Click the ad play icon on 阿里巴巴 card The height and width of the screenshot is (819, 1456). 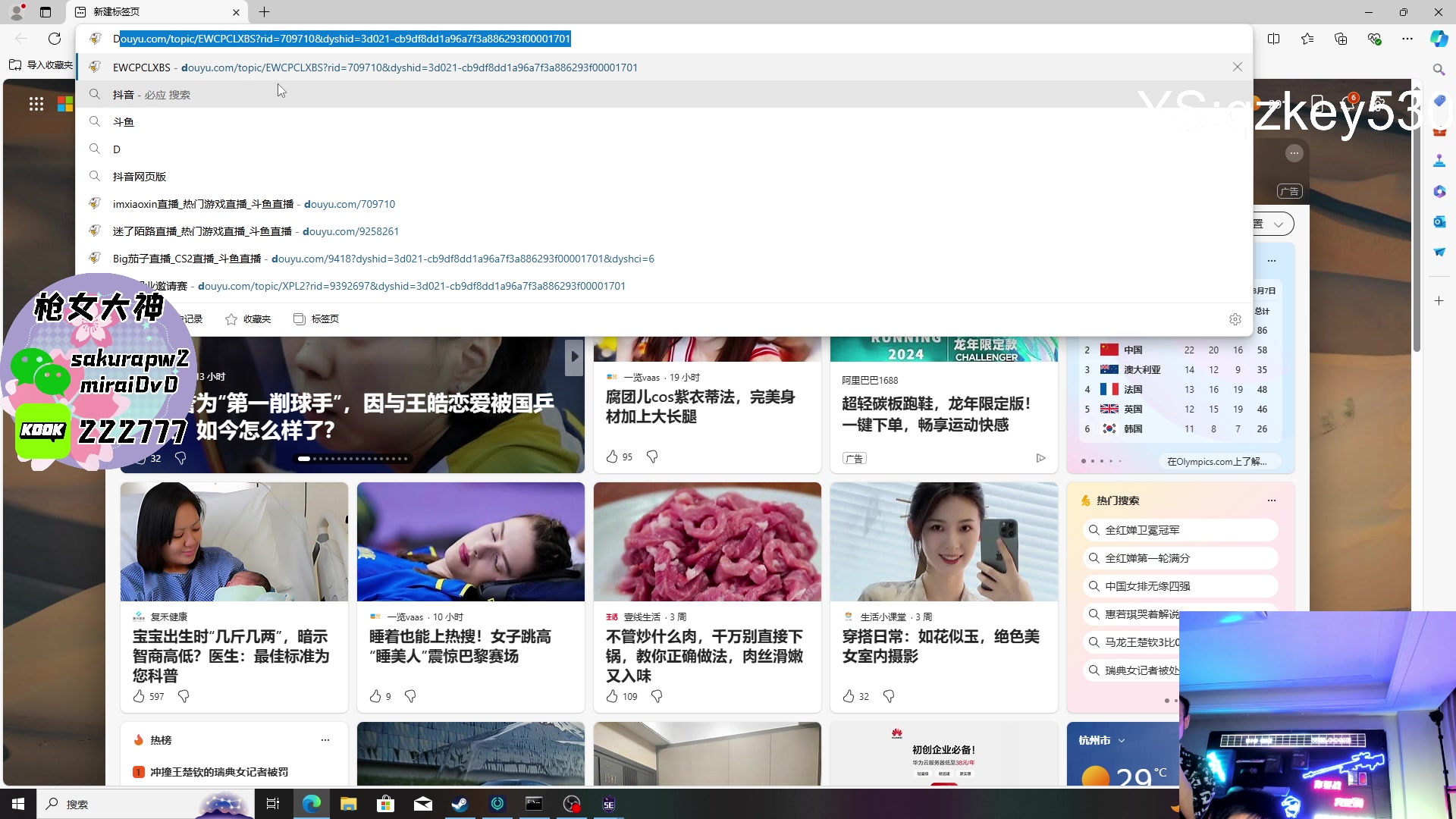[1040, 458]
